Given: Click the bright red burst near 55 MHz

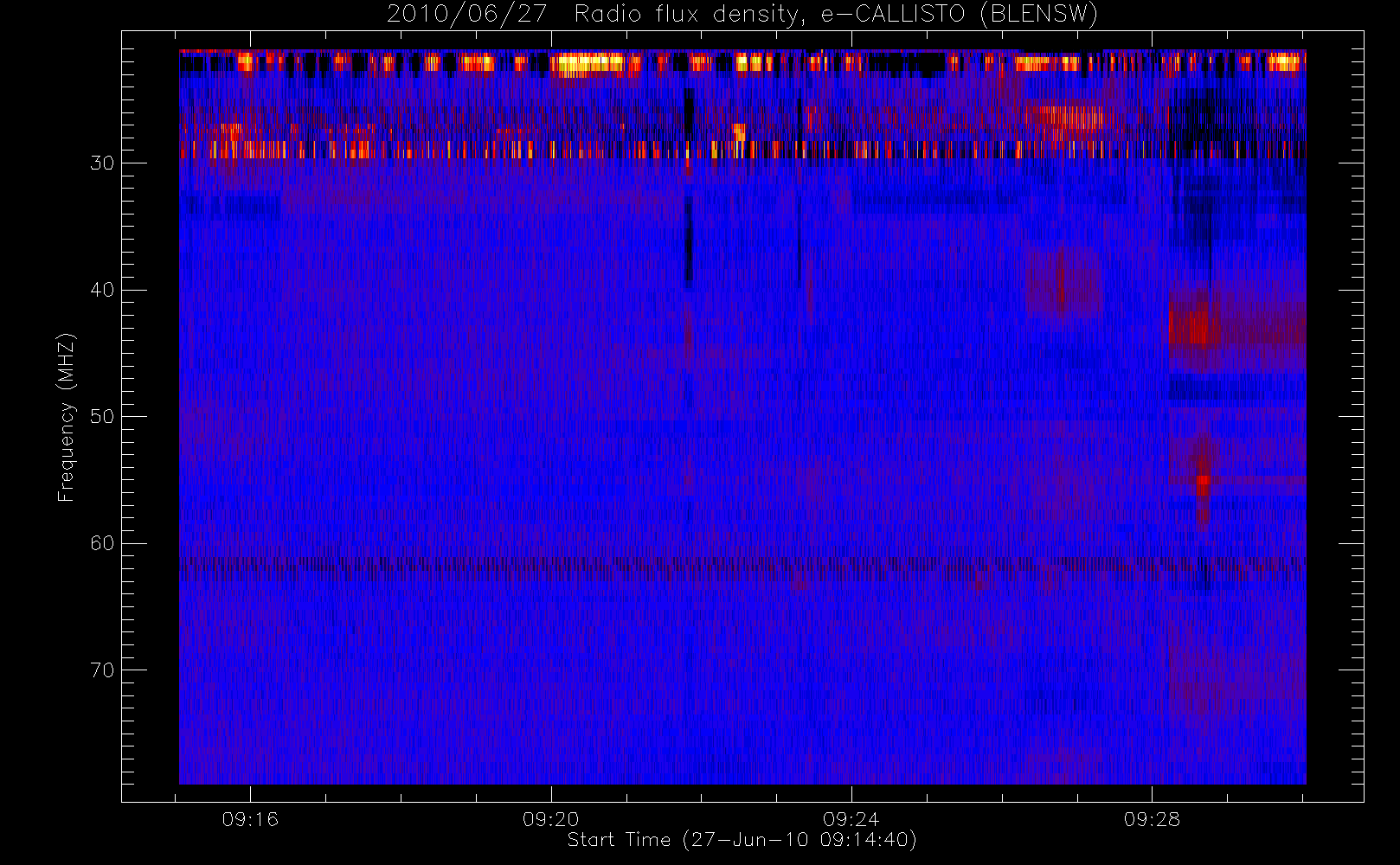Looking at the screenshot, I should pos(1203,484).
